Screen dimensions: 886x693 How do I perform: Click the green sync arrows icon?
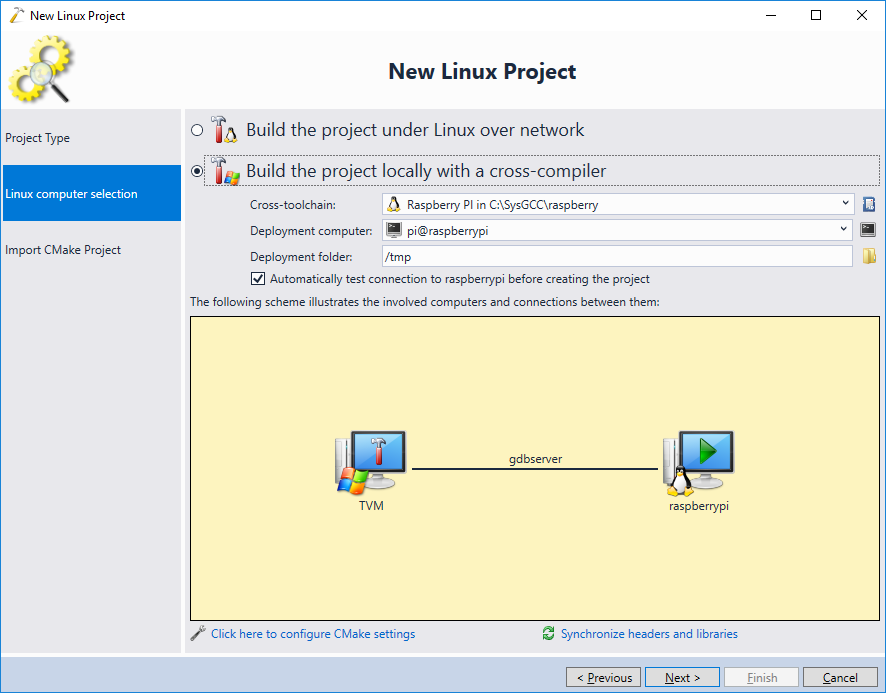pyautogui.click(x=548, y=633)
